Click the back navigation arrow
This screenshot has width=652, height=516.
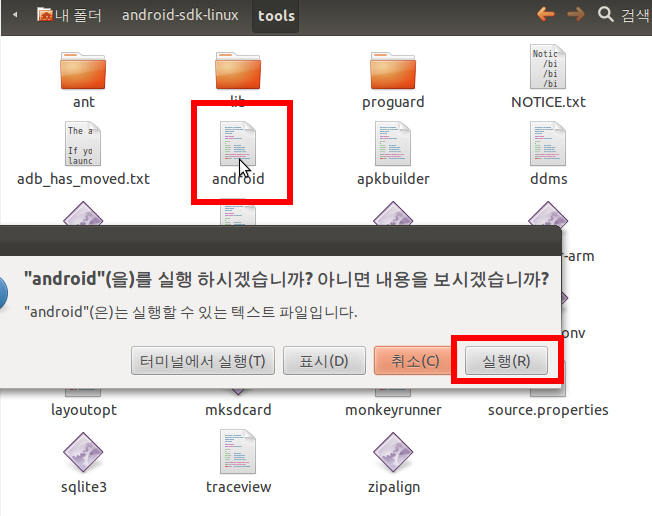click(546, 15)
